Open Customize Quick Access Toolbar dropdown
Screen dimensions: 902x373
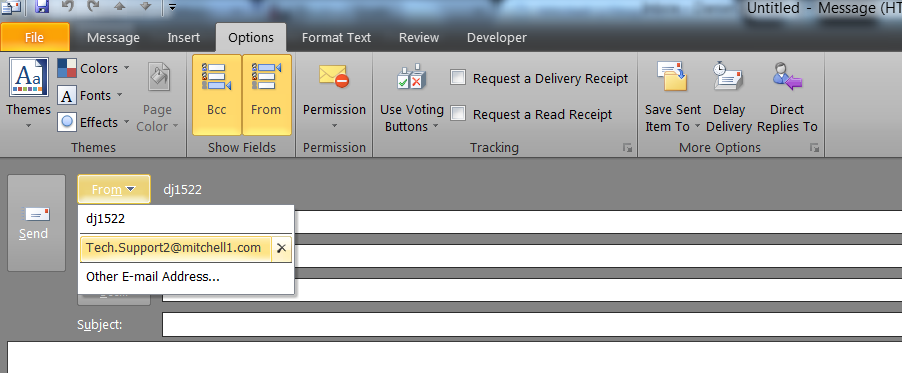pos(173,7)
